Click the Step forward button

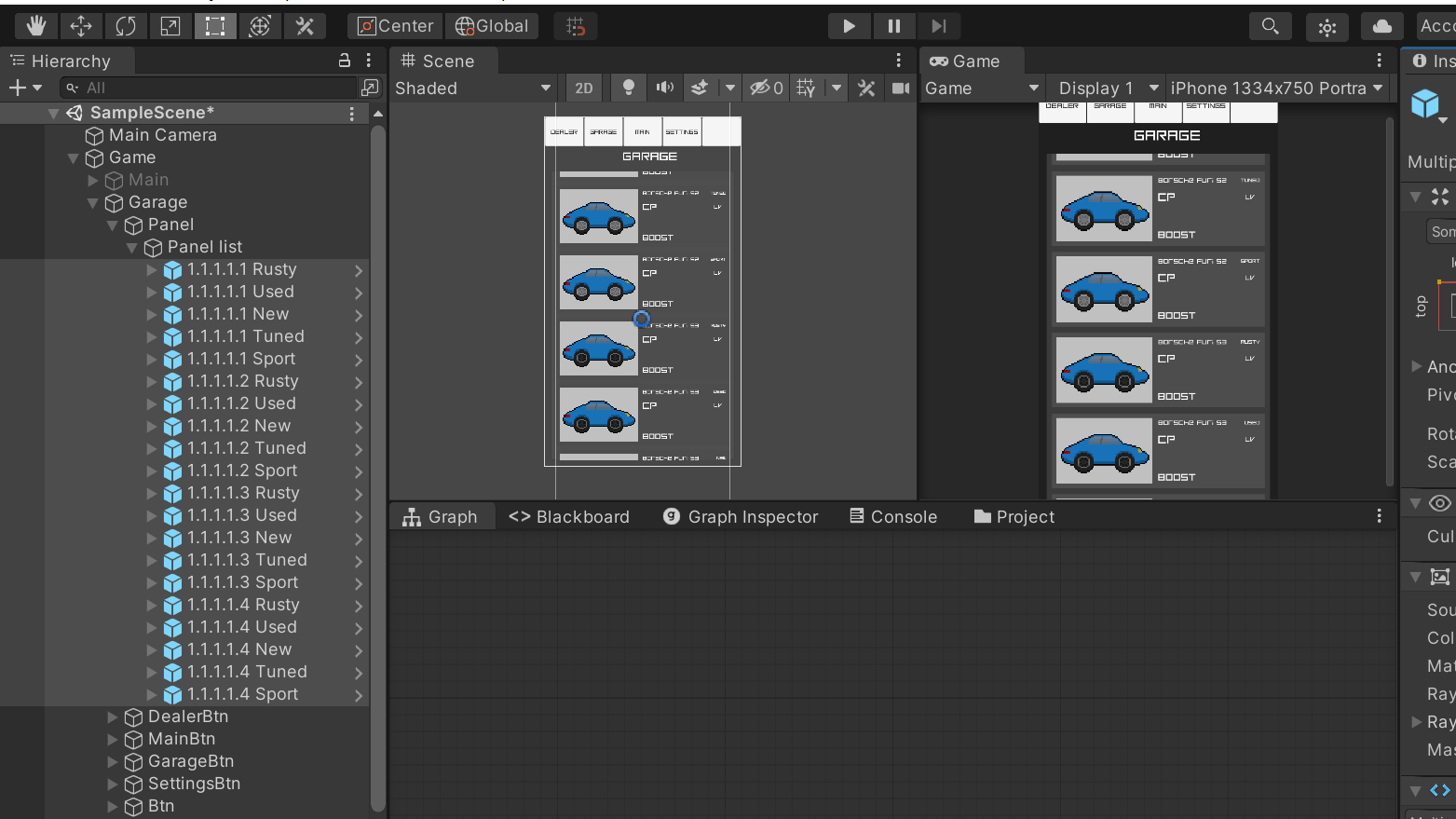[x=939, y=26]
